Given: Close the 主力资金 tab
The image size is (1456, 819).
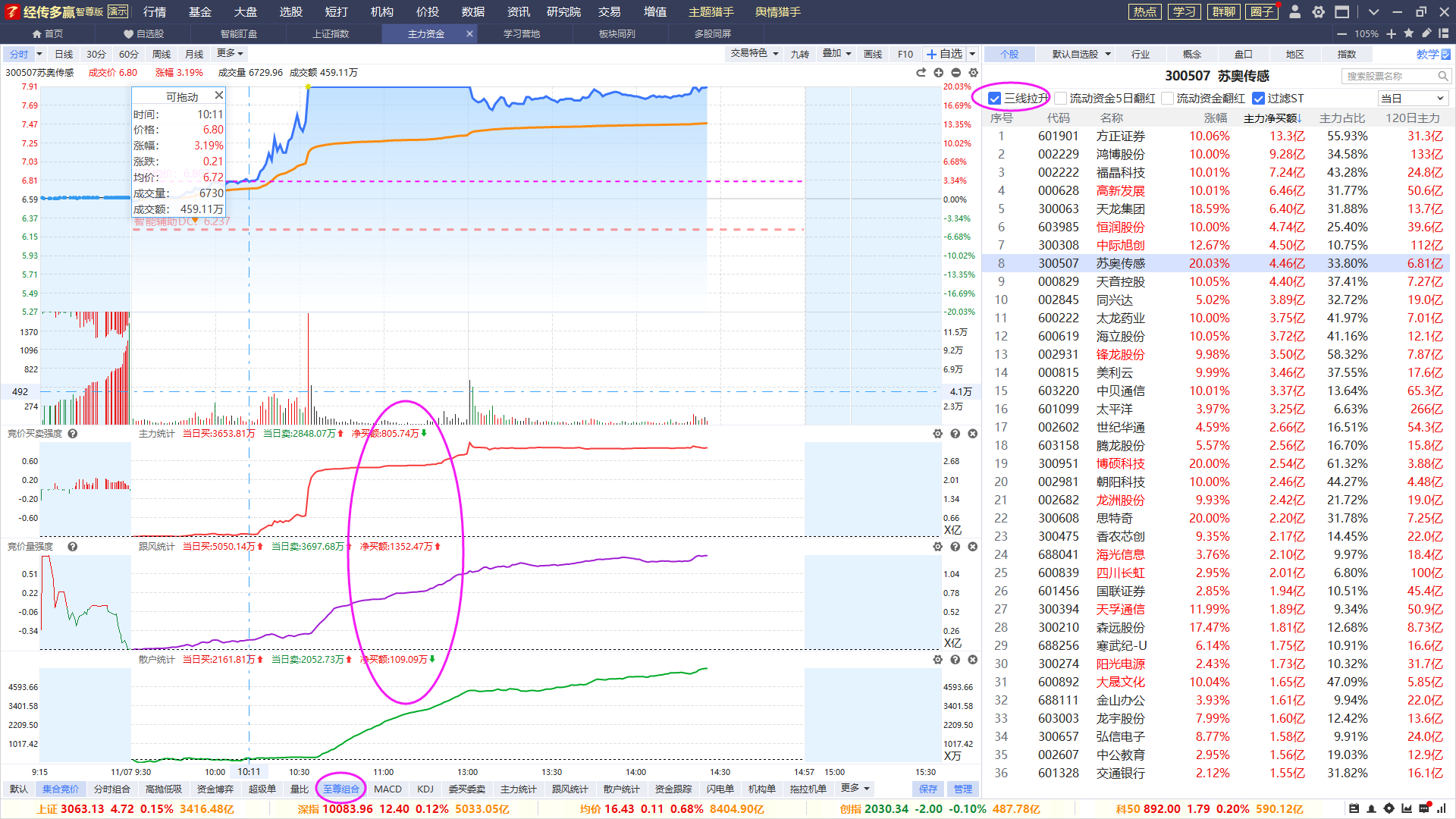Looking at the screenshot, I should [x=469, y=34].
